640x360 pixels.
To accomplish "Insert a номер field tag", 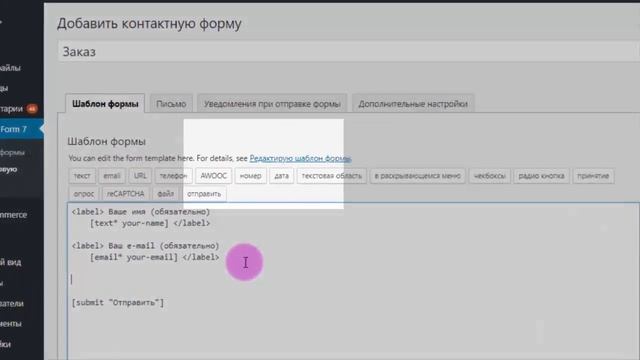I will [x=250, y=176].
